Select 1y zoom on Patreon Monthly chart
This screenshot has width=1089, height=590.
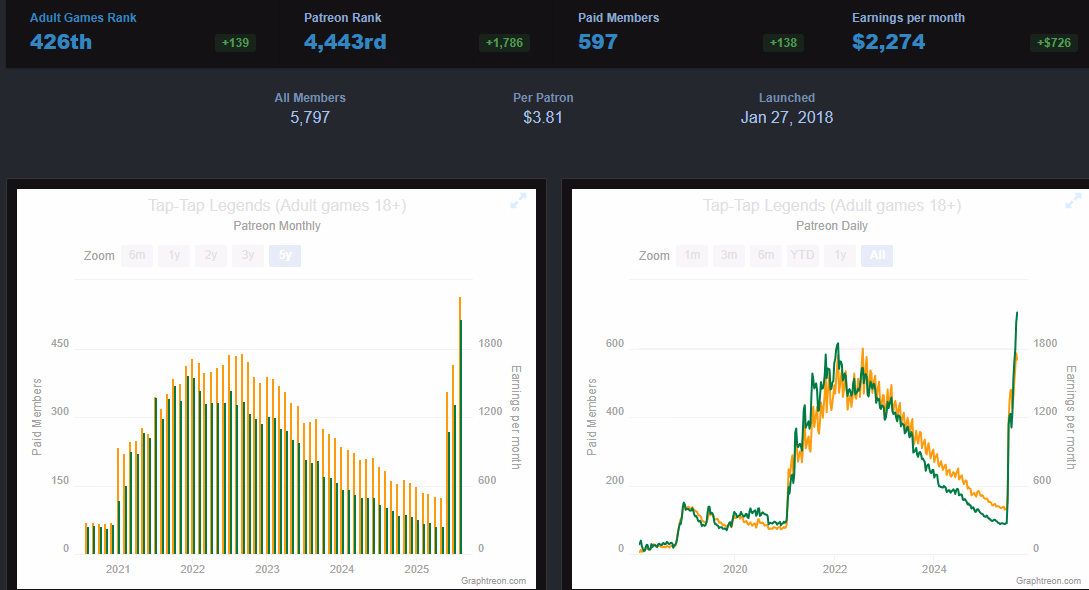point(174,256)
